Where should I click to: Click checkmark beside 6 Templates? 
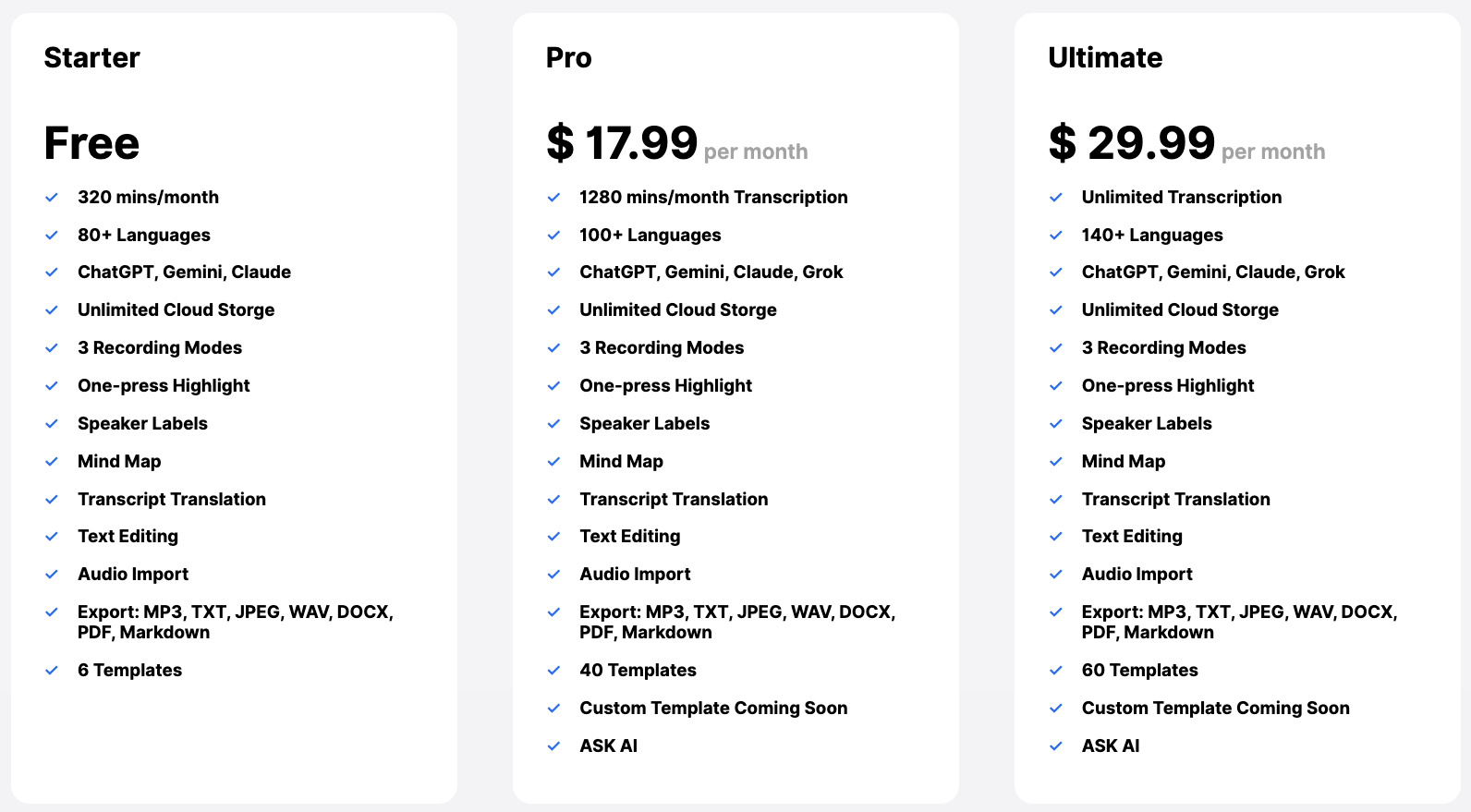click(52, 671)
